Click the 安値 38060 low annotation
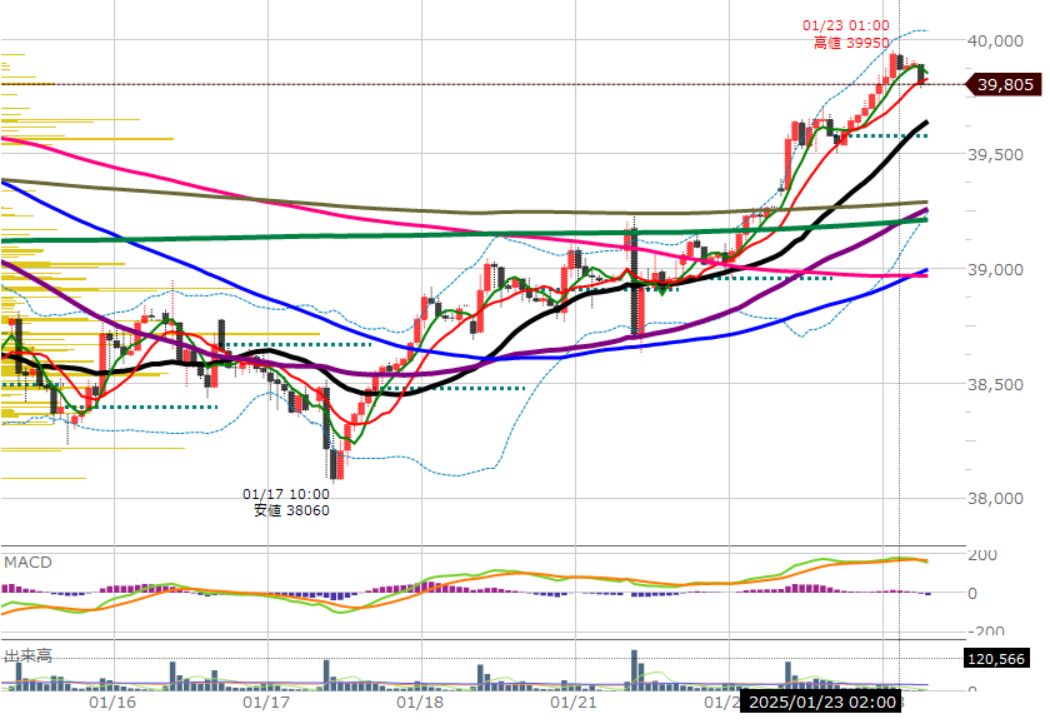 point(292,511)
